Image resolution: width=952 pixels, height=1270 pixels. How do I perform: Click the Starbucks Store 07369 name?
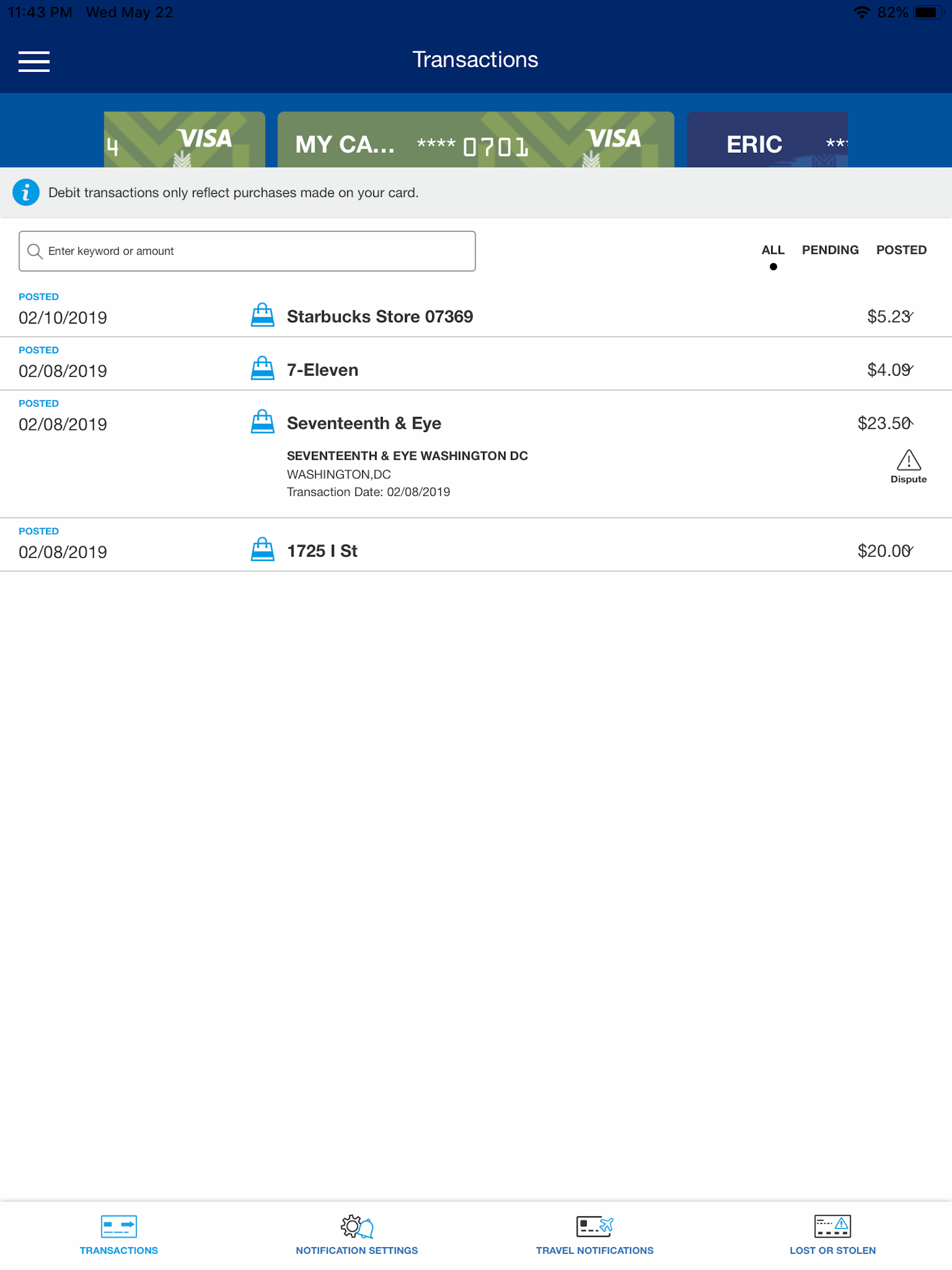click(379, 317)
